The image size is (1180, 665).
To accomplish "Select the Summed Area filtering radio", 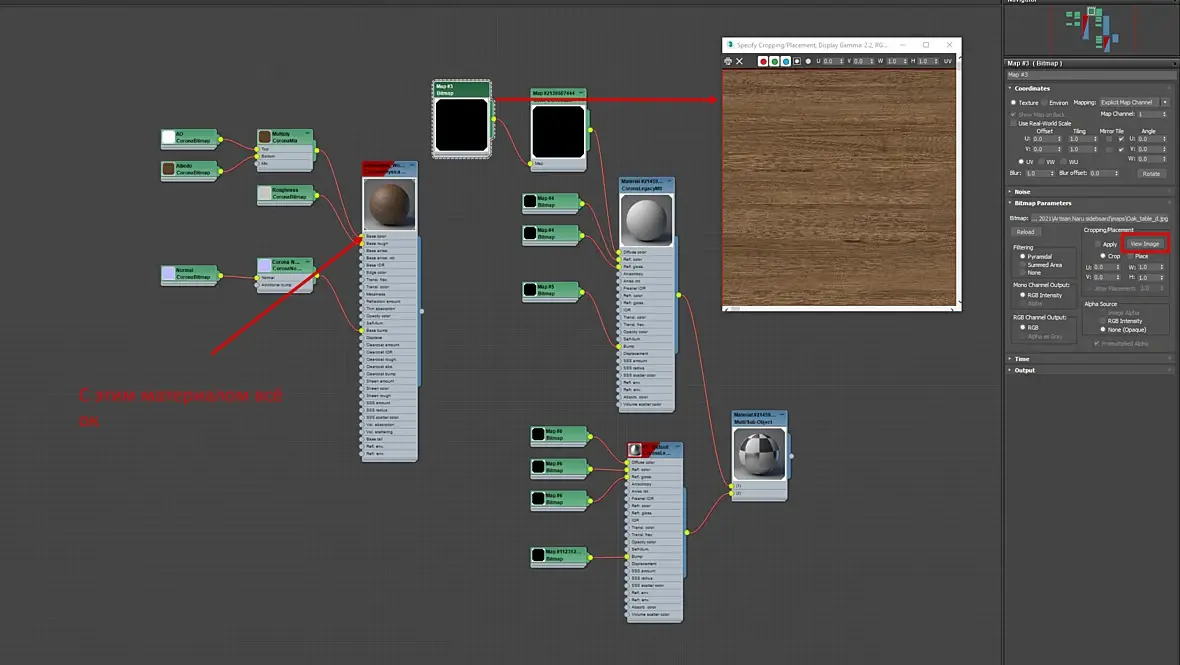I will click(1023, 264).
